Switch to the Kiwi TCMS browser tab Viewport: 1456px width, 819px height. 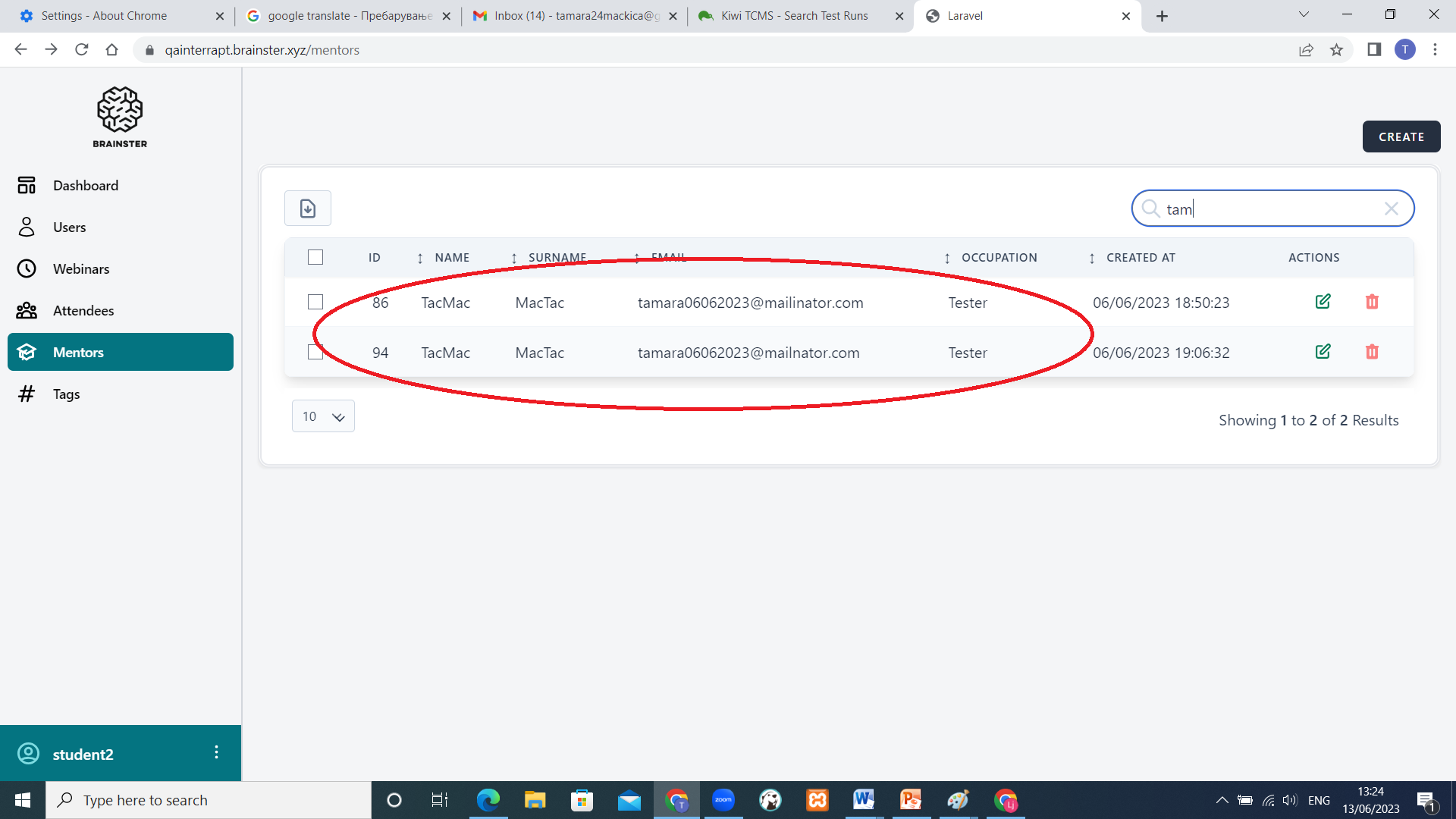pos(793,16)
